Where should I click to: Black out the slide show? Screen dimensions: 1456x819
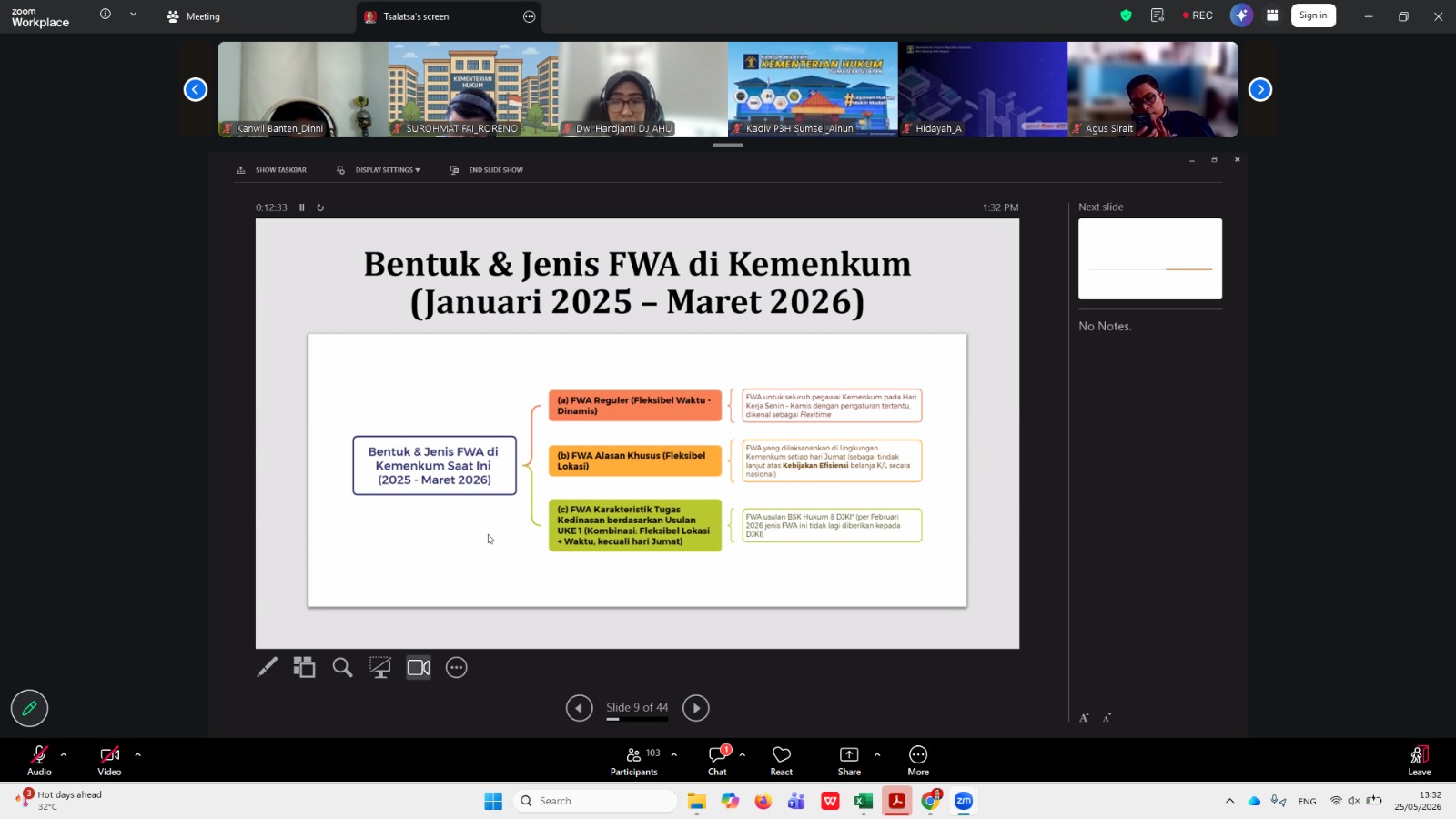coord(380,668)
